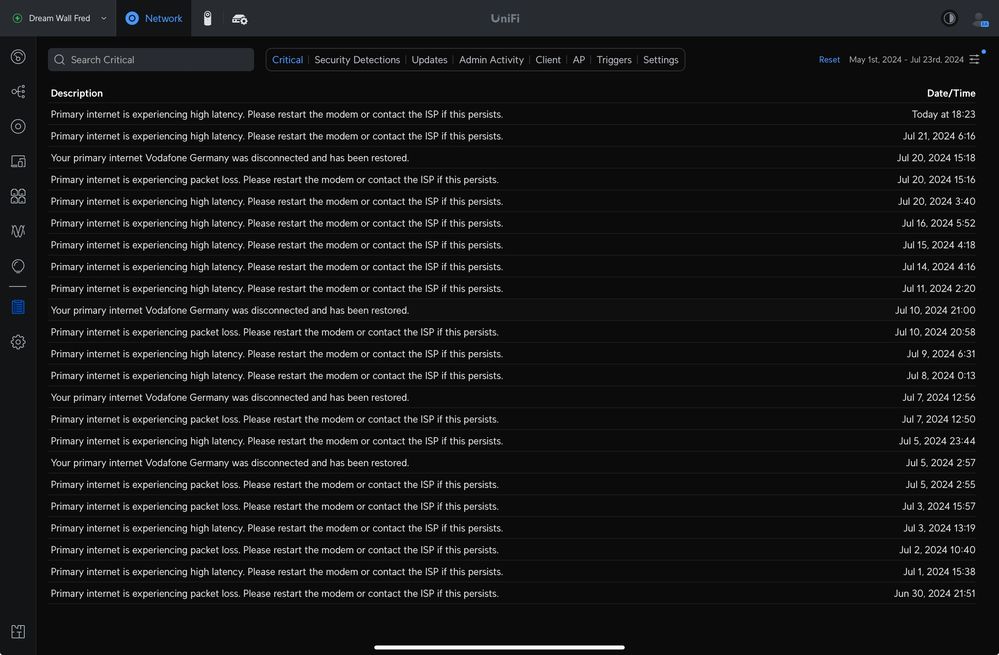Open the high latency alert from Today 18:23
This screenshot has height=655, width=999.
click(513, 114)
